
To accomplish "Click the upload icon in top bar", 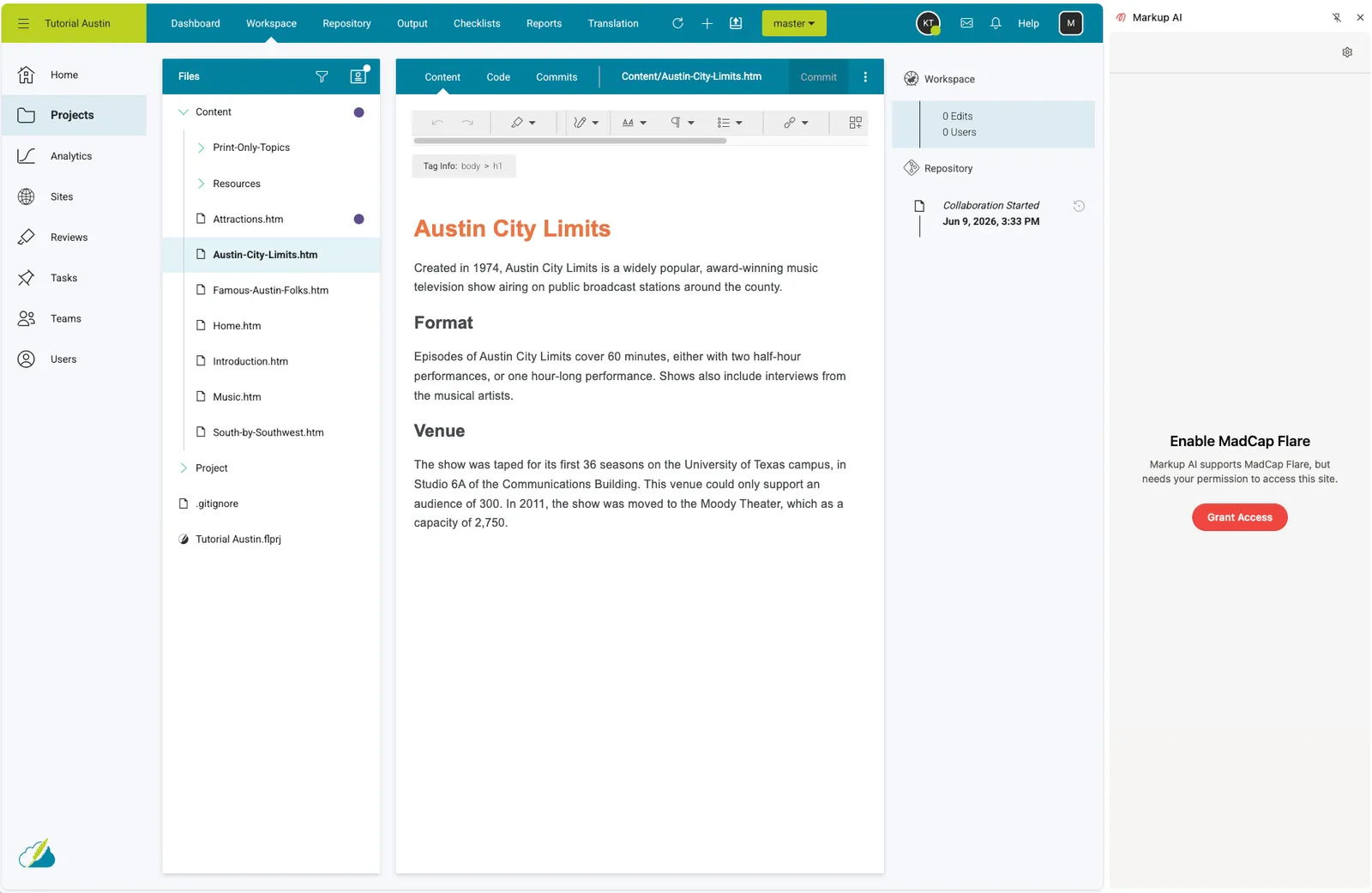I will point(736,23).
